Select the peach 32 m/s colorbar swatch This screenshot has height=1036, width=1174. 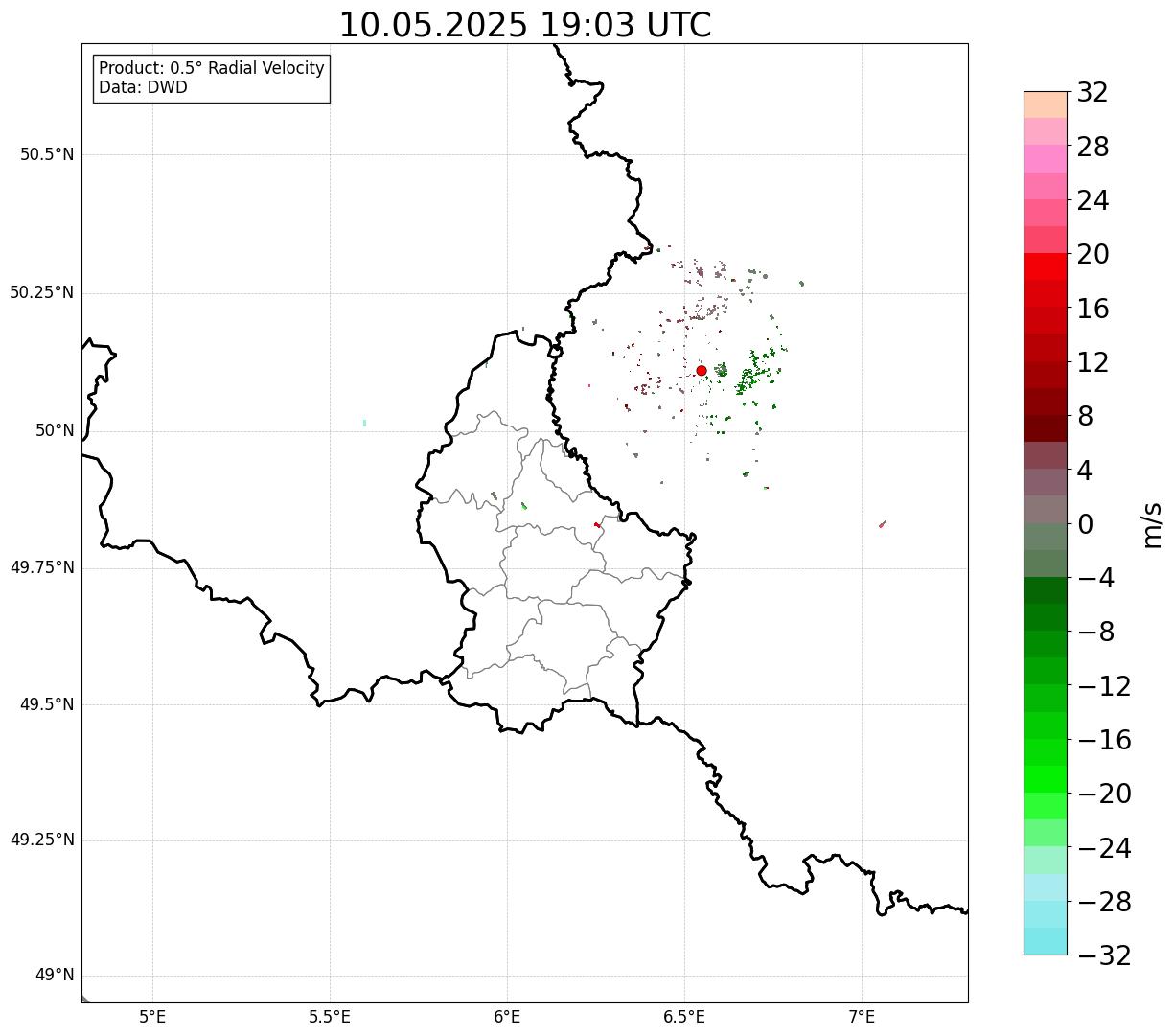pos(1046,104)
